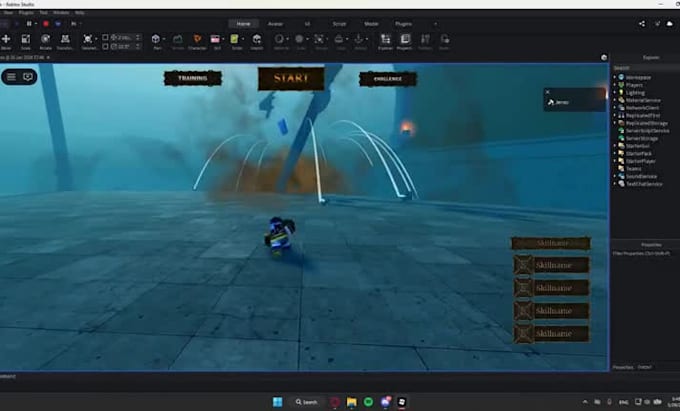Click the Color tool icon

pyautogui.click(x=299, y=39)
